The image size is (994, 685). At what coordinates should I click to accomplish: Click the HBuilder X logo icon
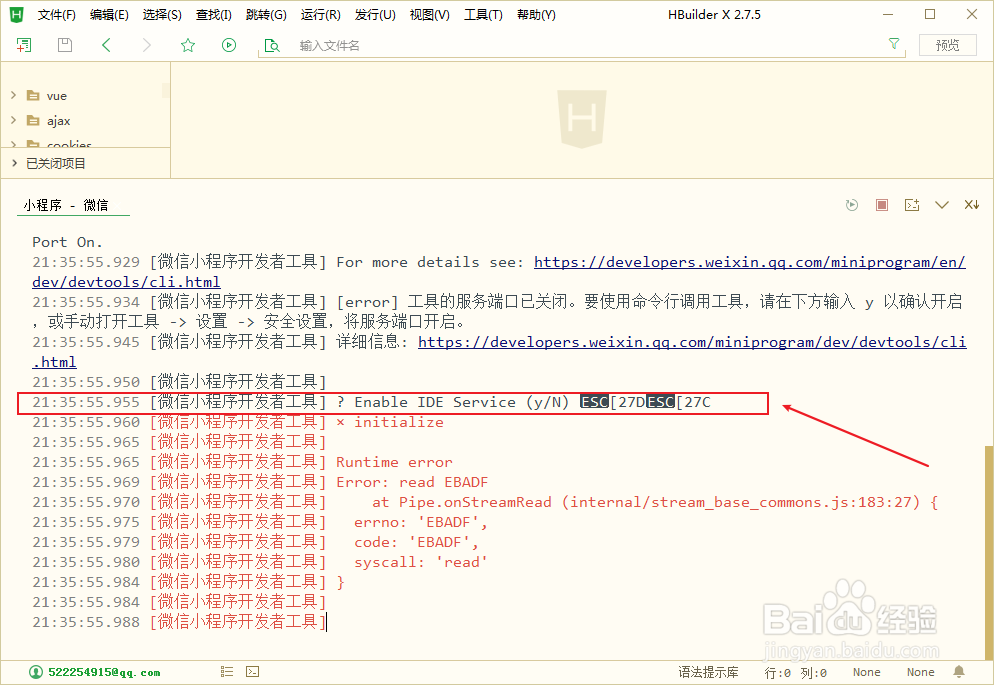pos(16,14)
